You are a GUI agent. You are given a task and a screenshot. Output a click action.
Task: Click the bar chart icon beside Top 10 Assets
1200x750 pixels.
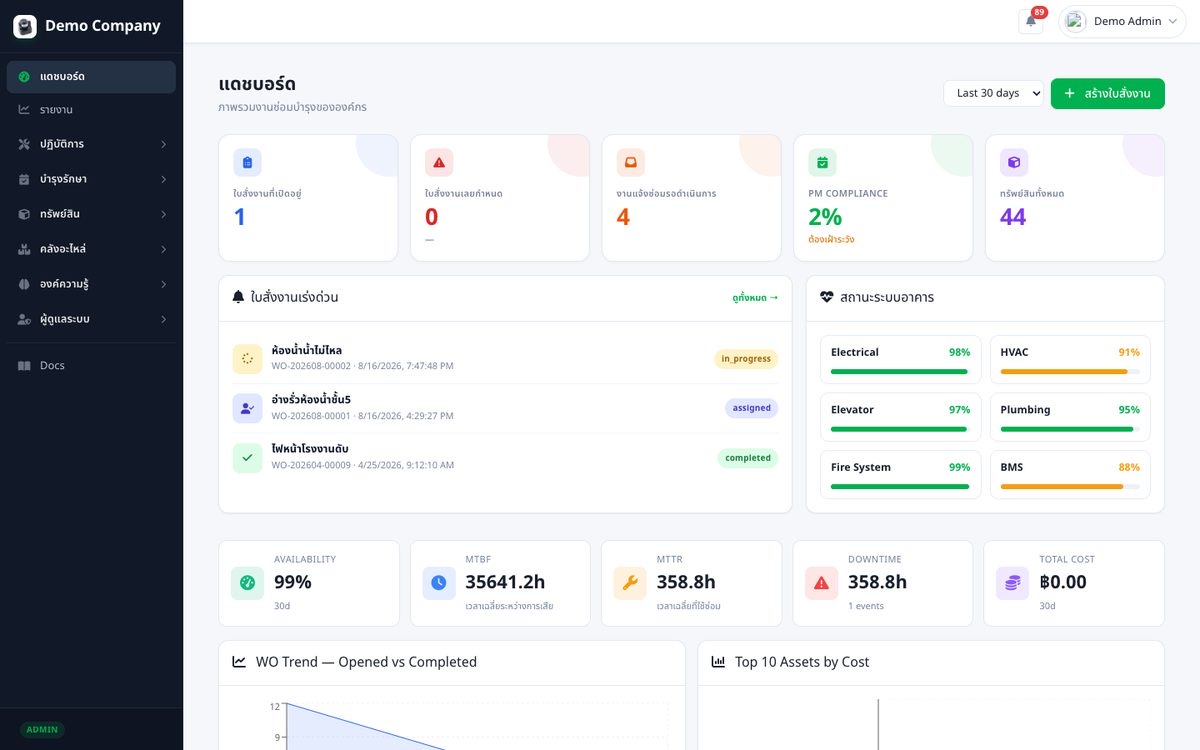[718, 662]
